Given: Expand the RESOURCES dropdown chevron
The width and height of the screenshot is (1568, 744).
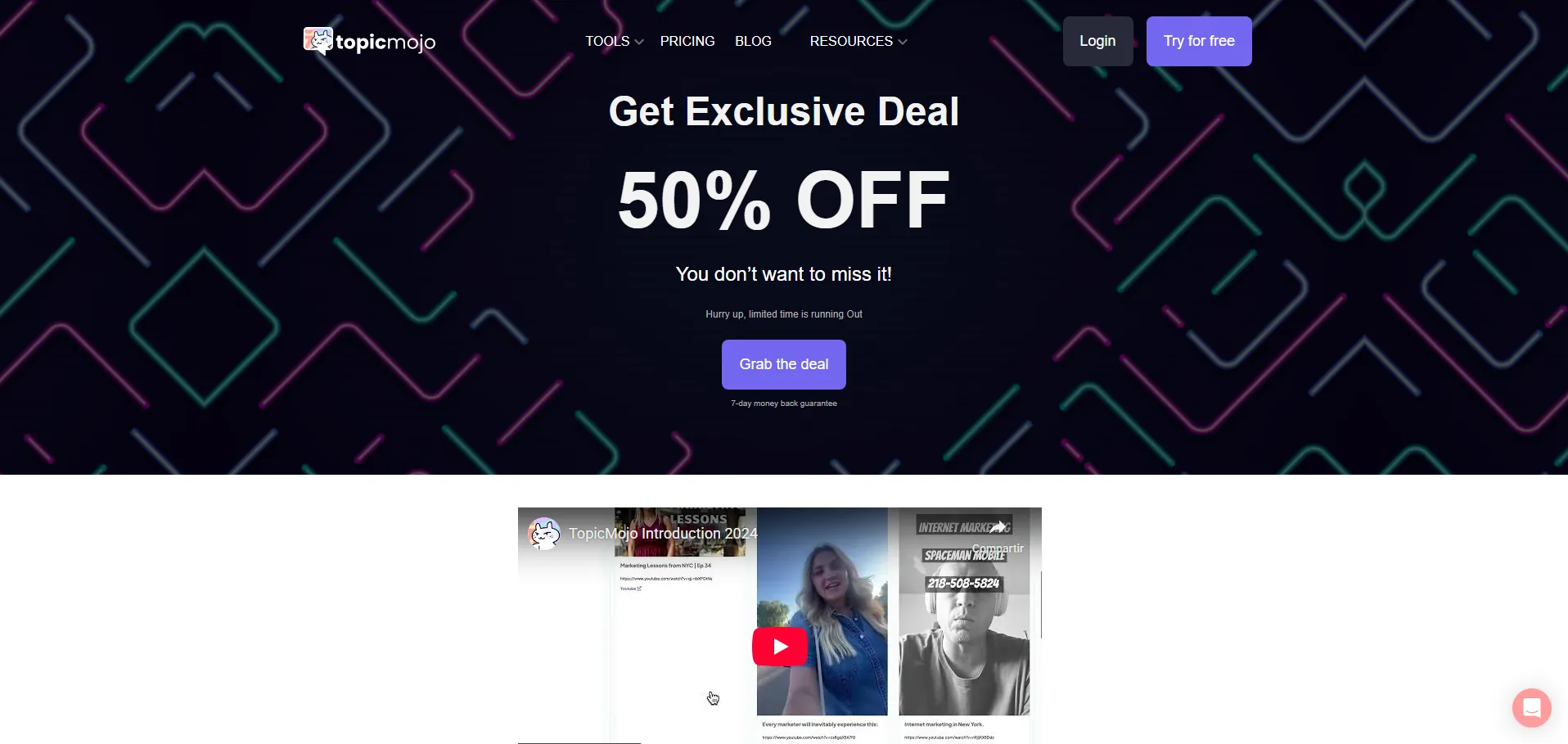Looking at the screenshot, I should pos(903,42).
